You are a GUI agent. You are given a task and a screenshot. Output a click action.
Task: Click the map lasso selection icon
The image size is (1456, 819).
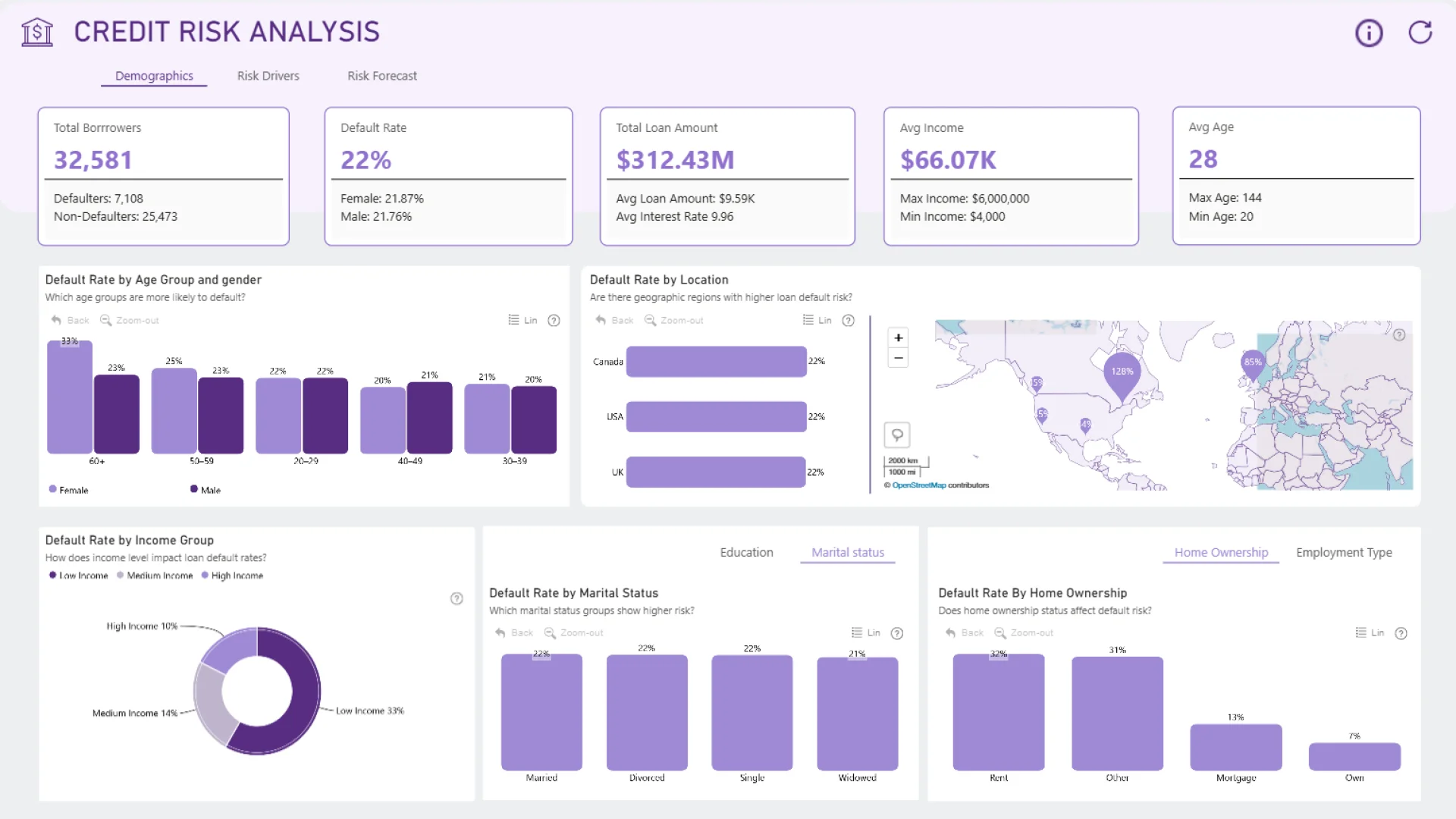(897, 435)
